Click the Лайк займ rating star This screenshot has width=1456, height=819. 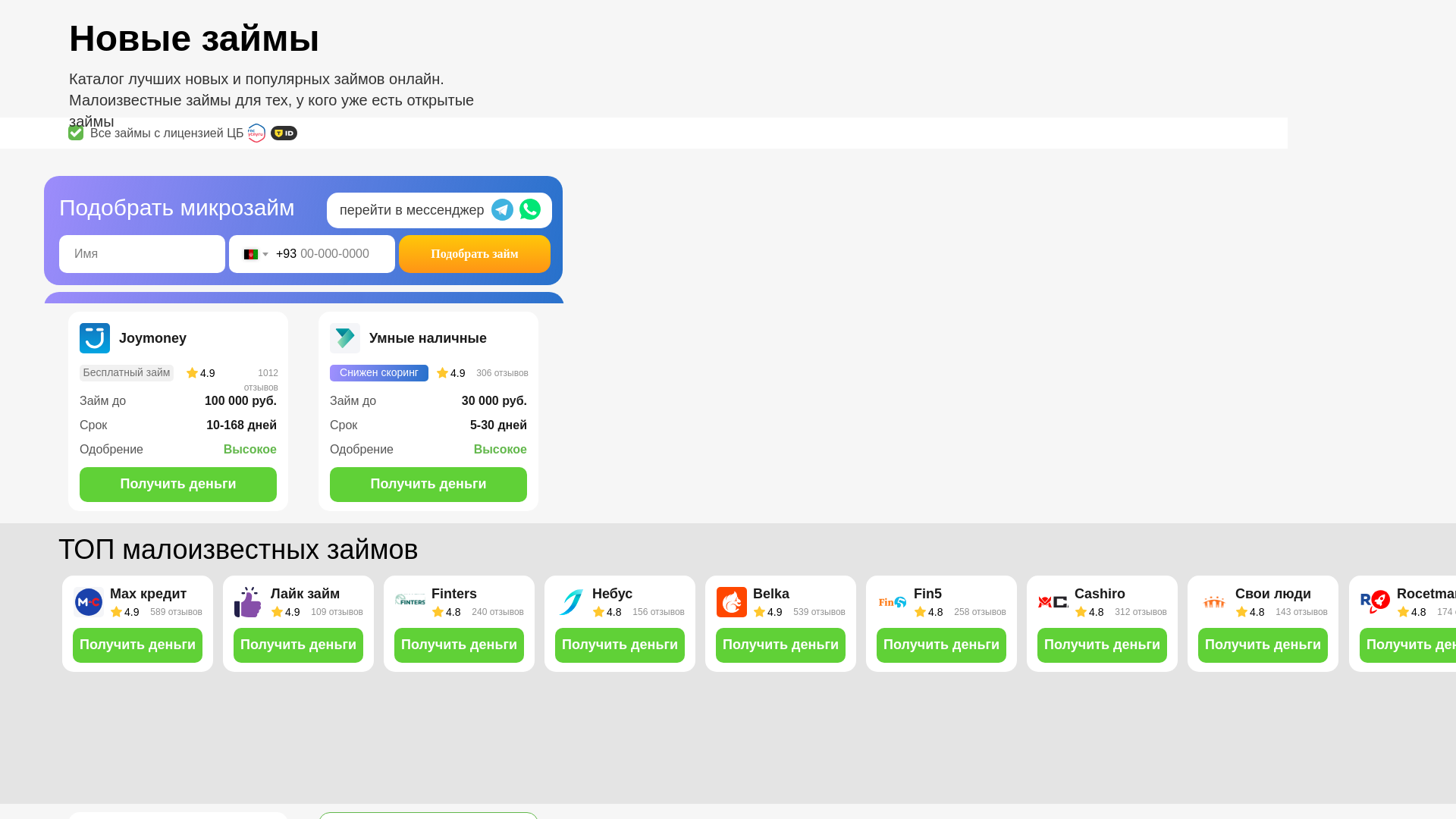[x=277, y=612]
